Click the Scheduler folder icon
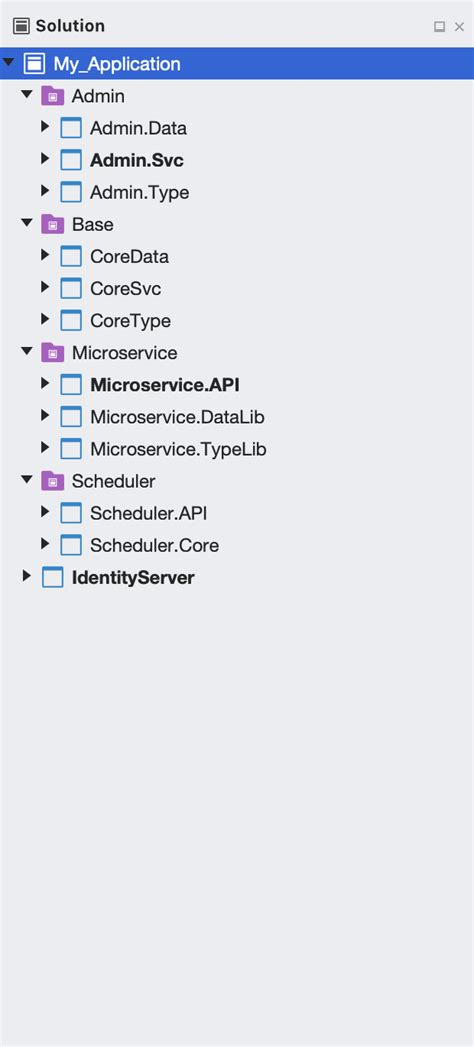Screen dimensions: 474x1047 (53, 481)
